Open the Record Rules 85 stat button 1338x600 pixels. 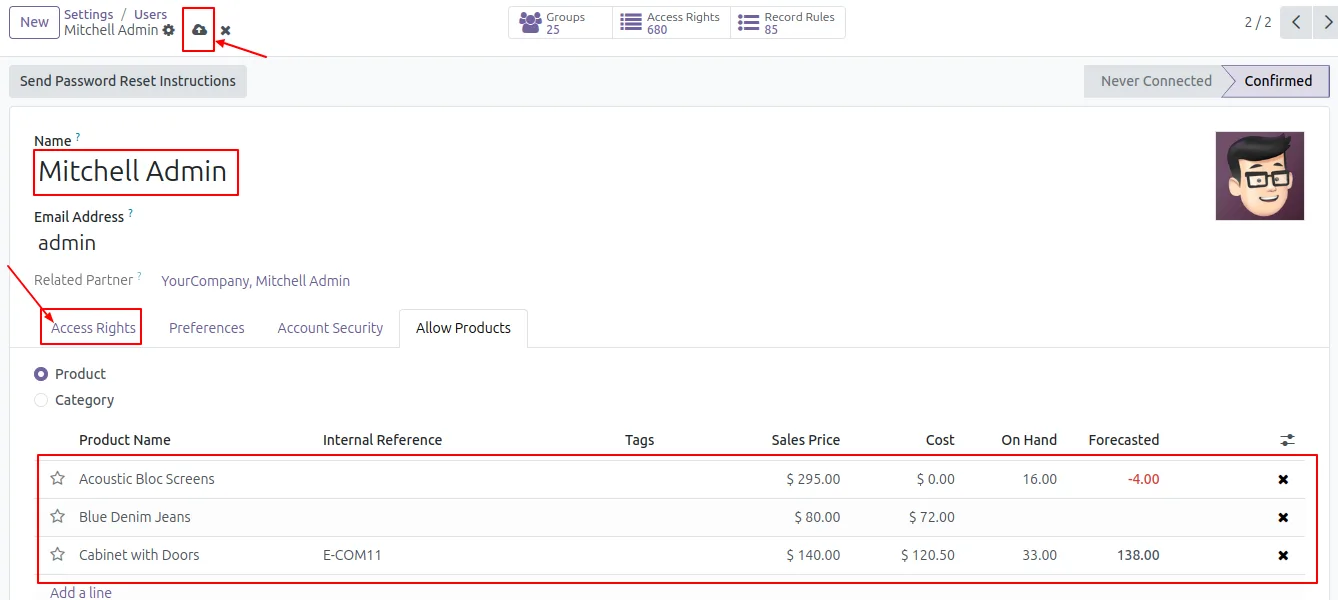point(788,23)
